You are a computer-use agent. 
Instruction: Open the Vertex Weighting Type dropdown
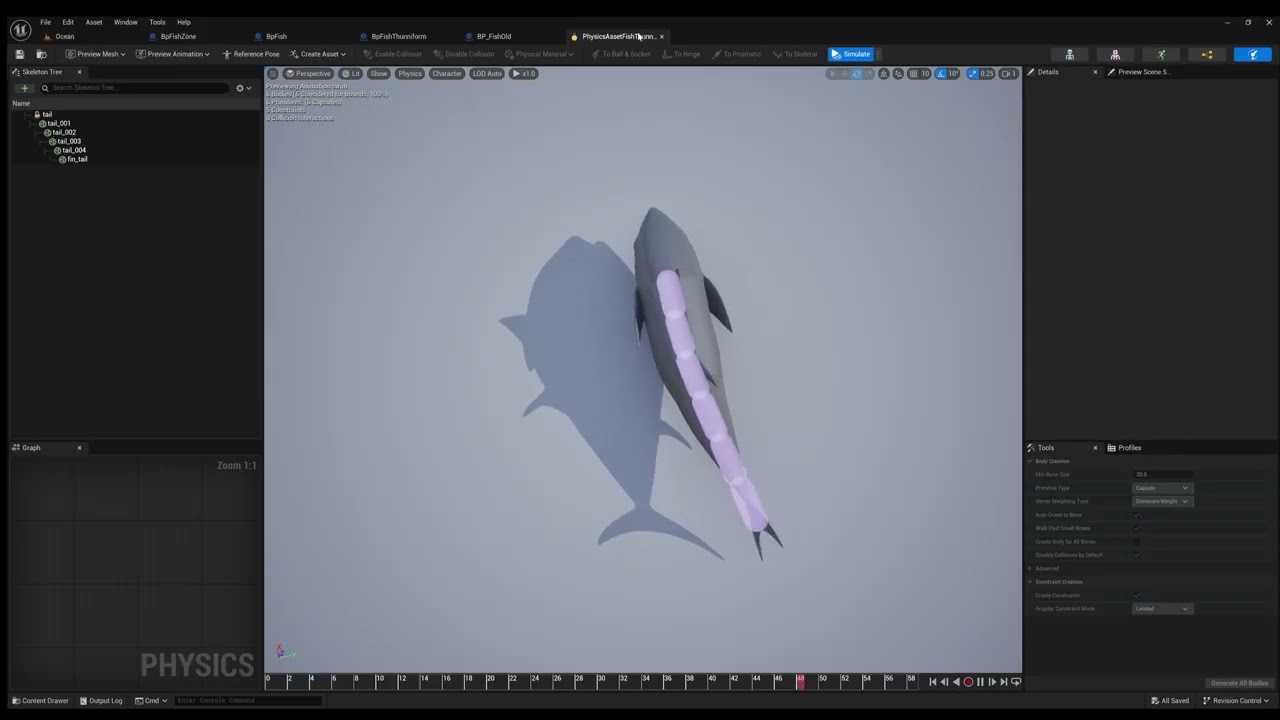tap(1162, 501)
